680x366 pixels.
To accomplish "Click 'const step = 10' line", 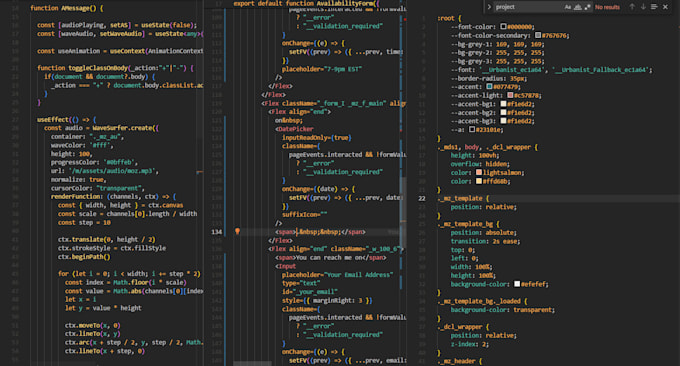I will click(x=84, y=222).
